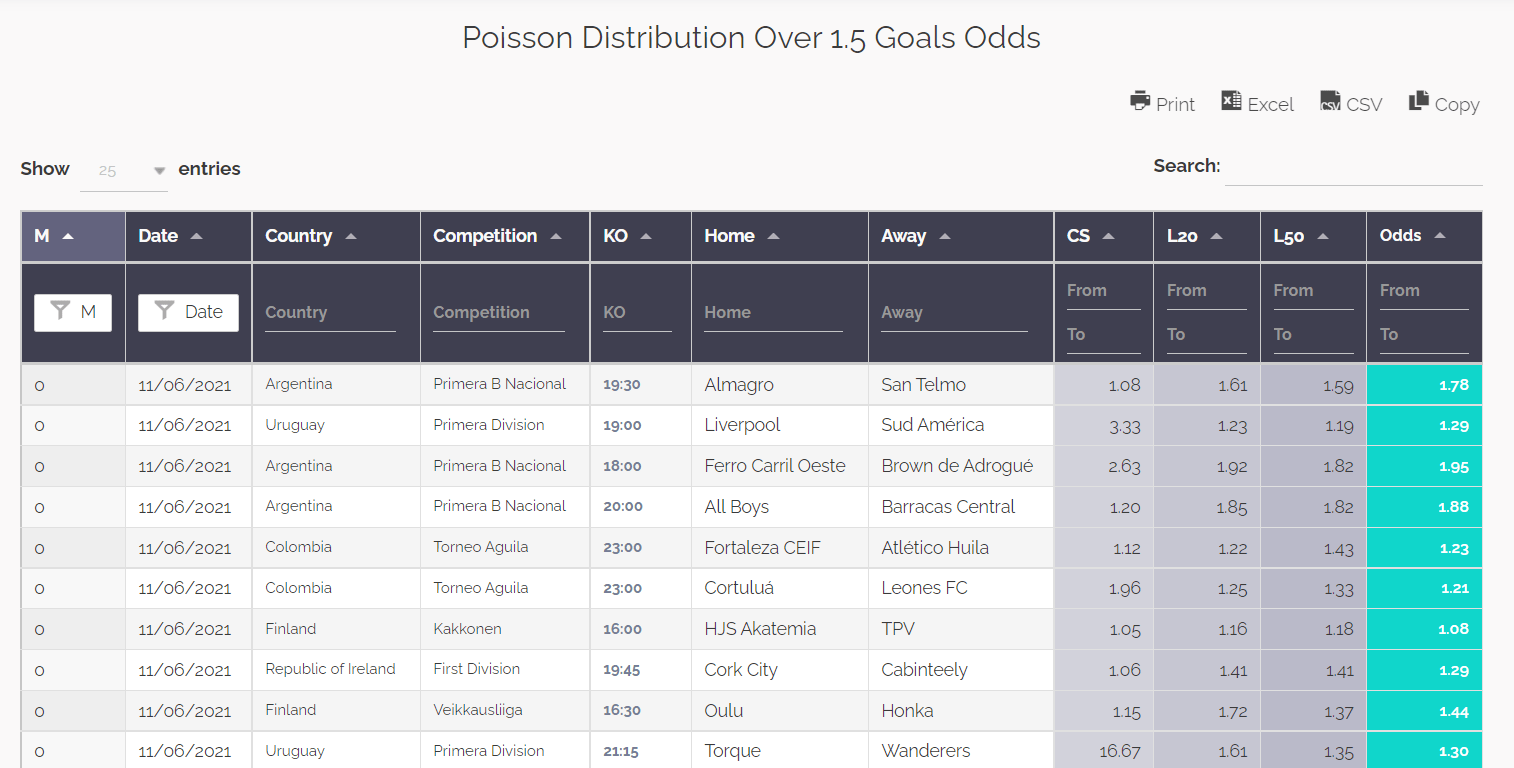
Task: Click the L20 From filter field
Action: [x=1207, y=291]
